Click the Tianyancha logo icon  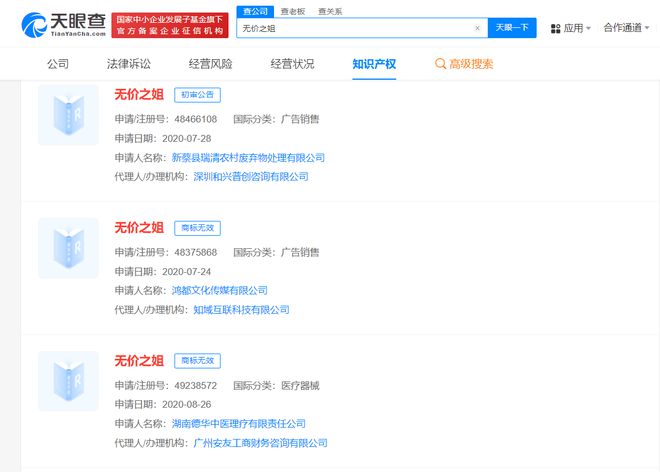click(34, 25)
